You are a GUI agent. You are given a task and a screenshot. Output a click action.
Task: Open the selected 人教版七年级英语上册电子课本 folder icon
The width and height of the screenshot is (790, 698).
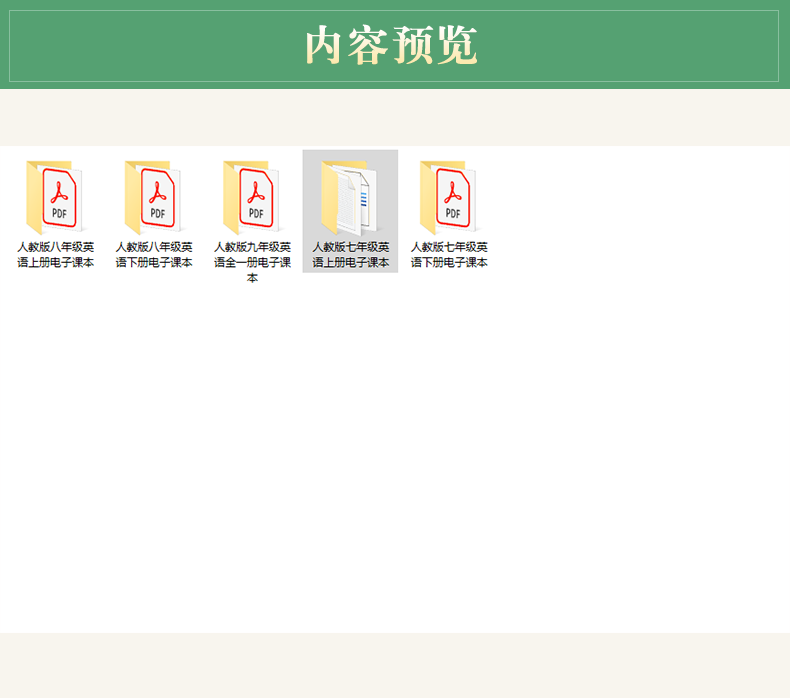pyautogui.click(x=350, y=198)
